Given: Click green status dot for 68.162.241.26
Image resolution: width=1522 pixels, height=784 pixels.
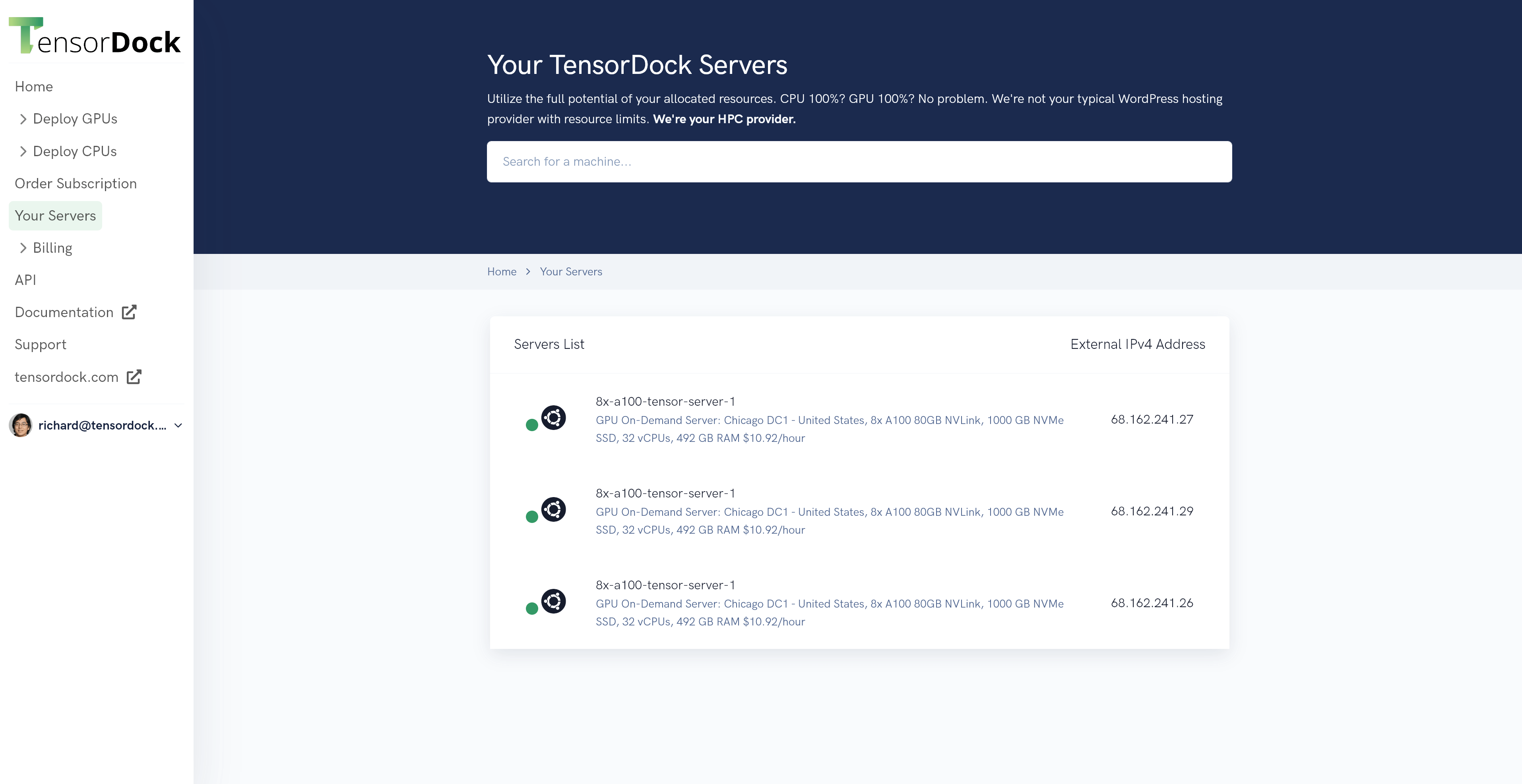Looking at the screenshot, I should pos(532,608).
